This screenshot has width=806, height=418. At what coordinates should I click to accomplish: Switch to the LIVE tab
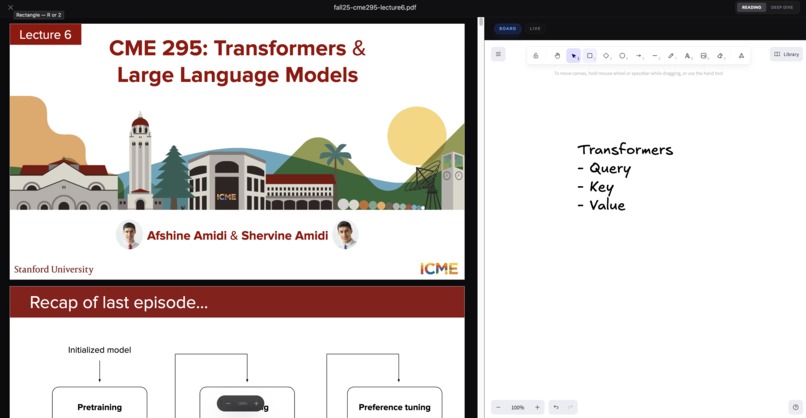[x=535, y=29]
